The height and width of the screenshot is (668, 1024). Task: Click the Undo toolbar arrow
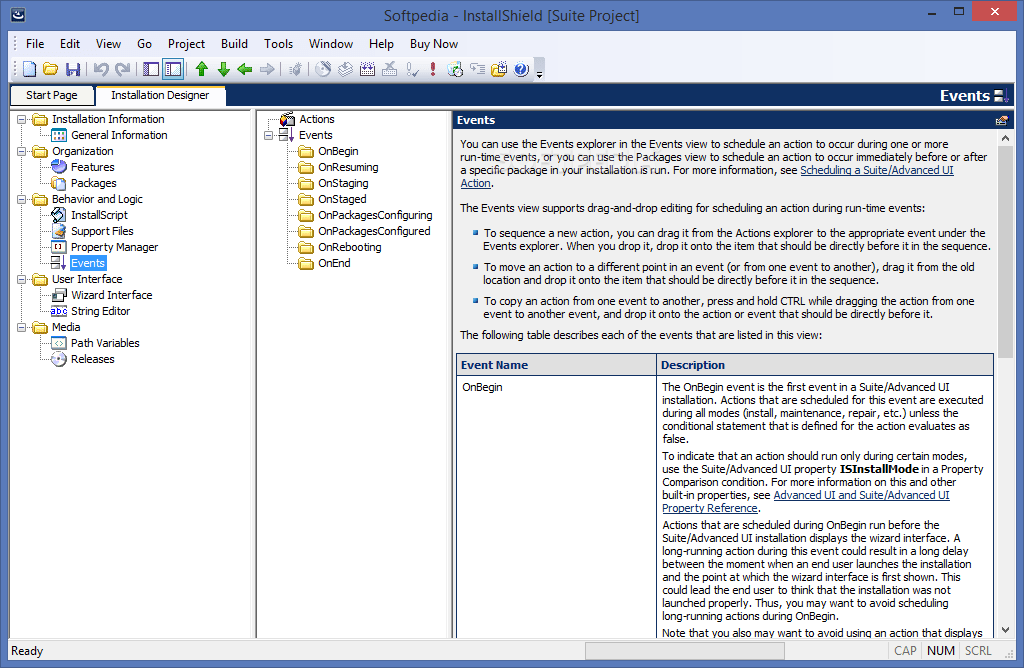click(x=101, y=69)
